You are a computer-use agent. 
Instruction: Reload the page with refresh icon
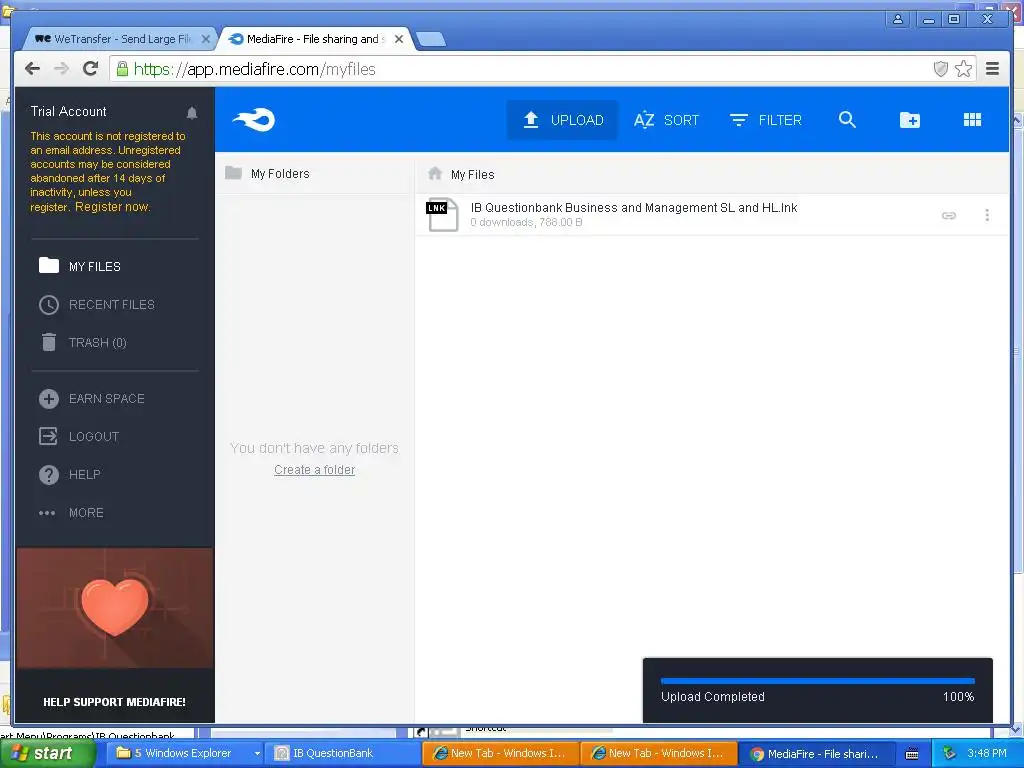tap(90, 69)
